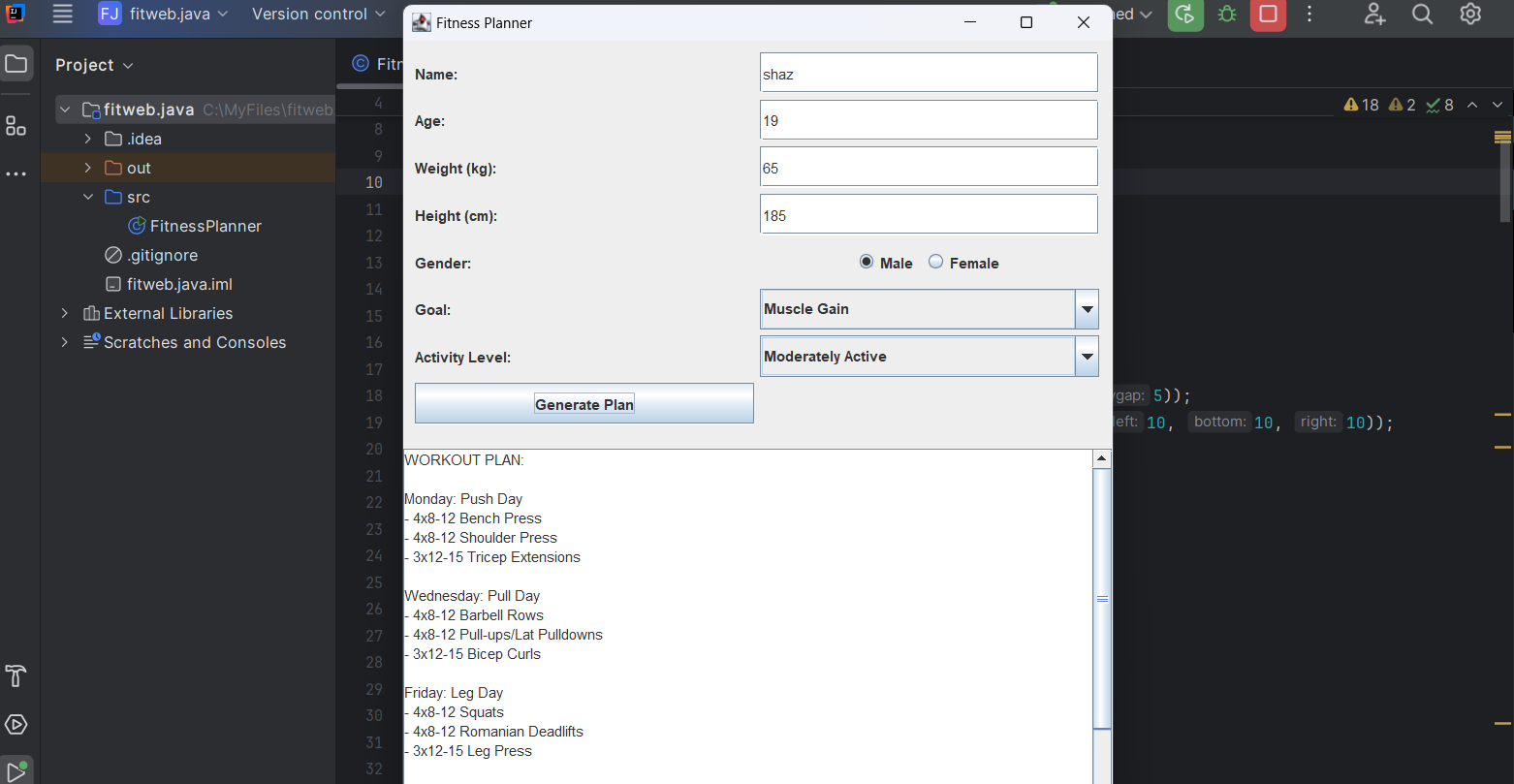Stop the running application with red button

click(1268, 15)
